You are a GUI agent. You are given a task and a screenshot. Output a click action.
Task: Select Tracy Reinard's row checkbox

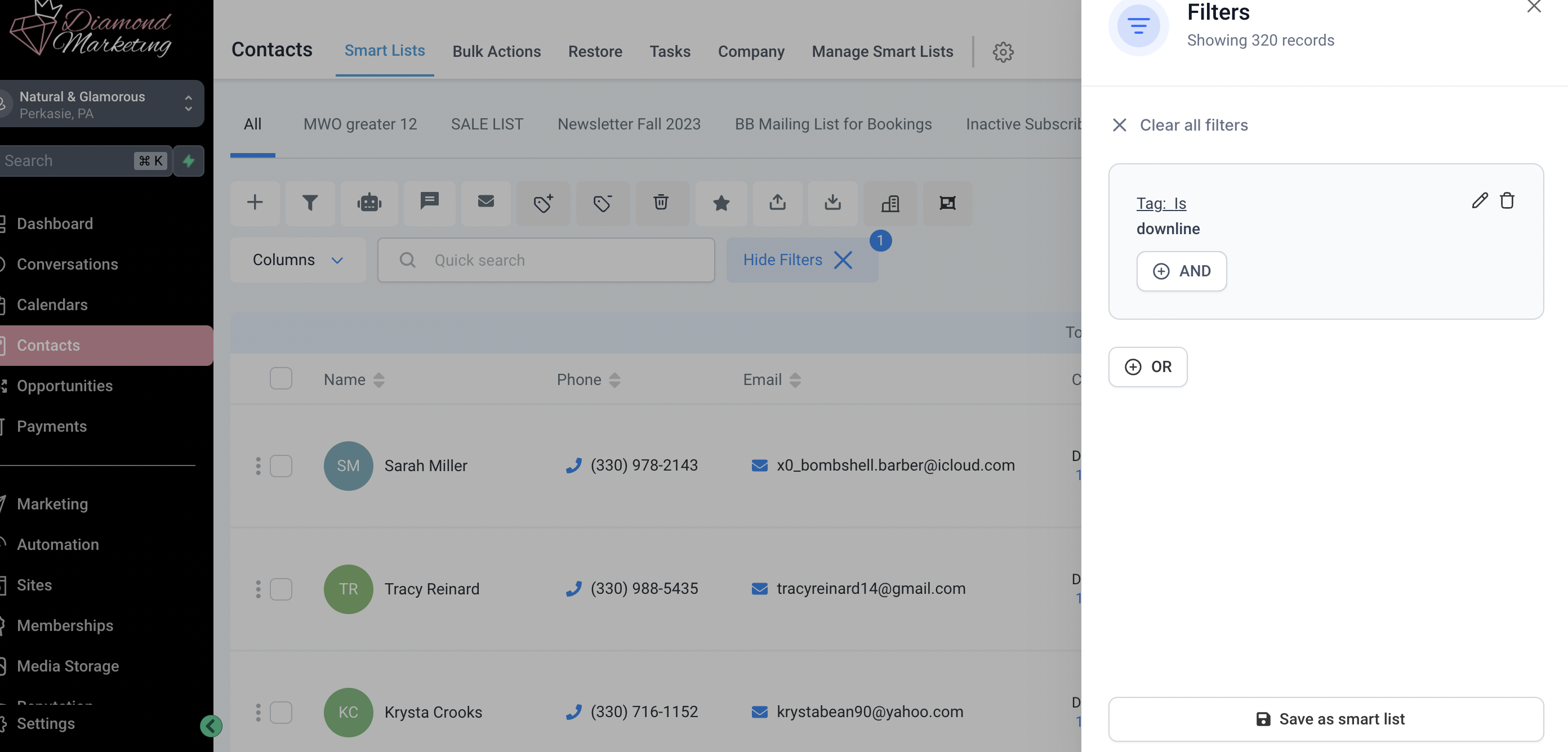tap(280, 588)
